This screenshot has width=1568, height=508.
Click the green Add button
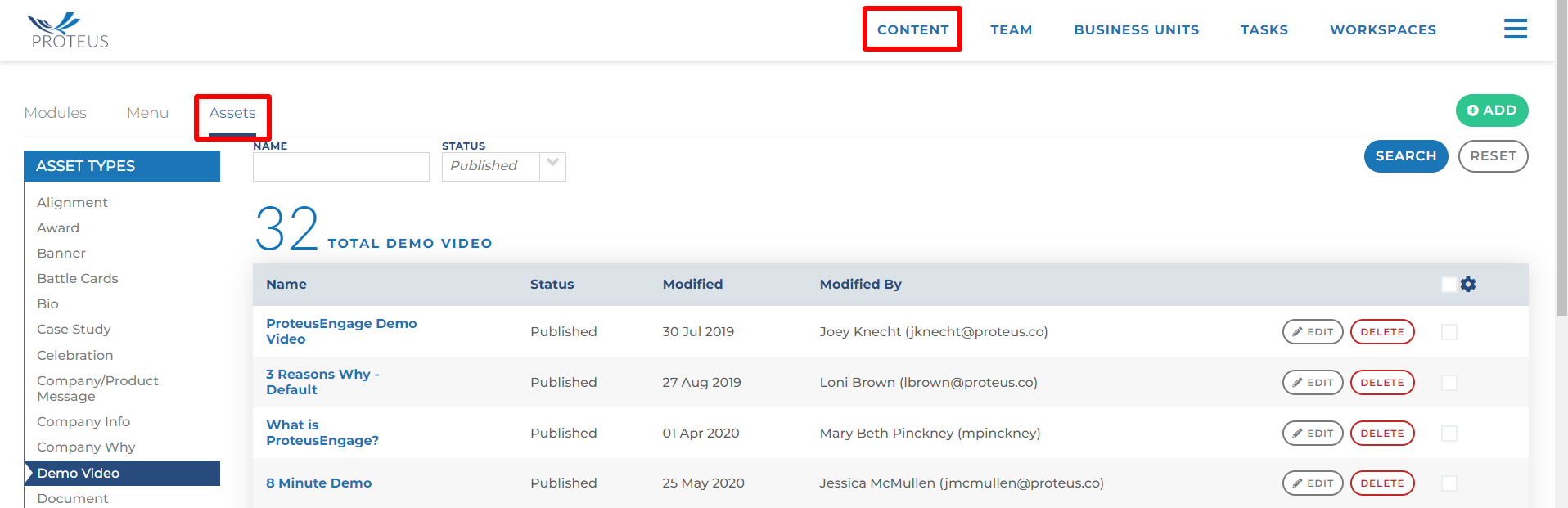[x=1491, y=110]
